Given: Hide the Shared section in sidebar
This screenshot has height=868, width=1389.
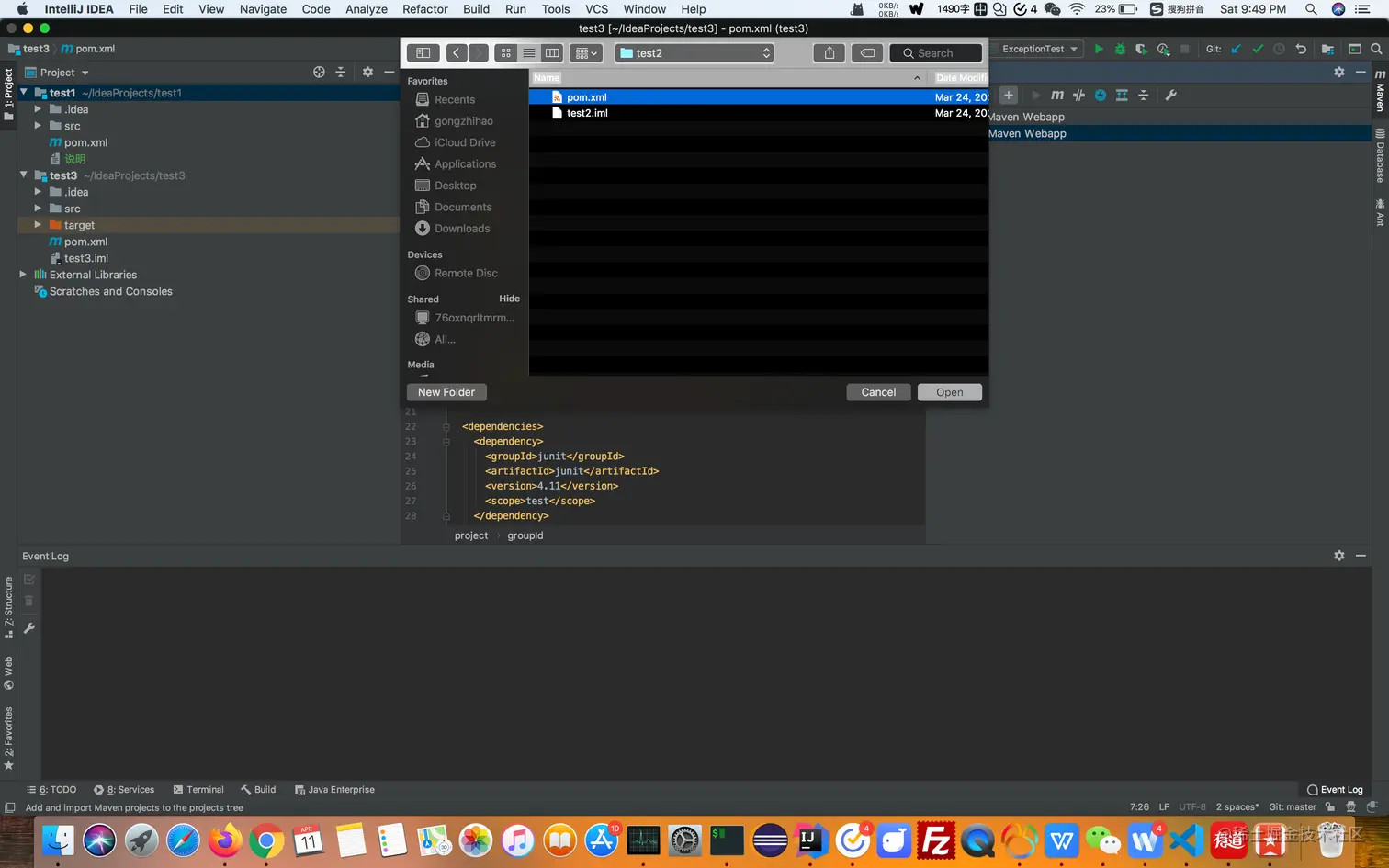Looking at the screenshot, I should point(509,299).
